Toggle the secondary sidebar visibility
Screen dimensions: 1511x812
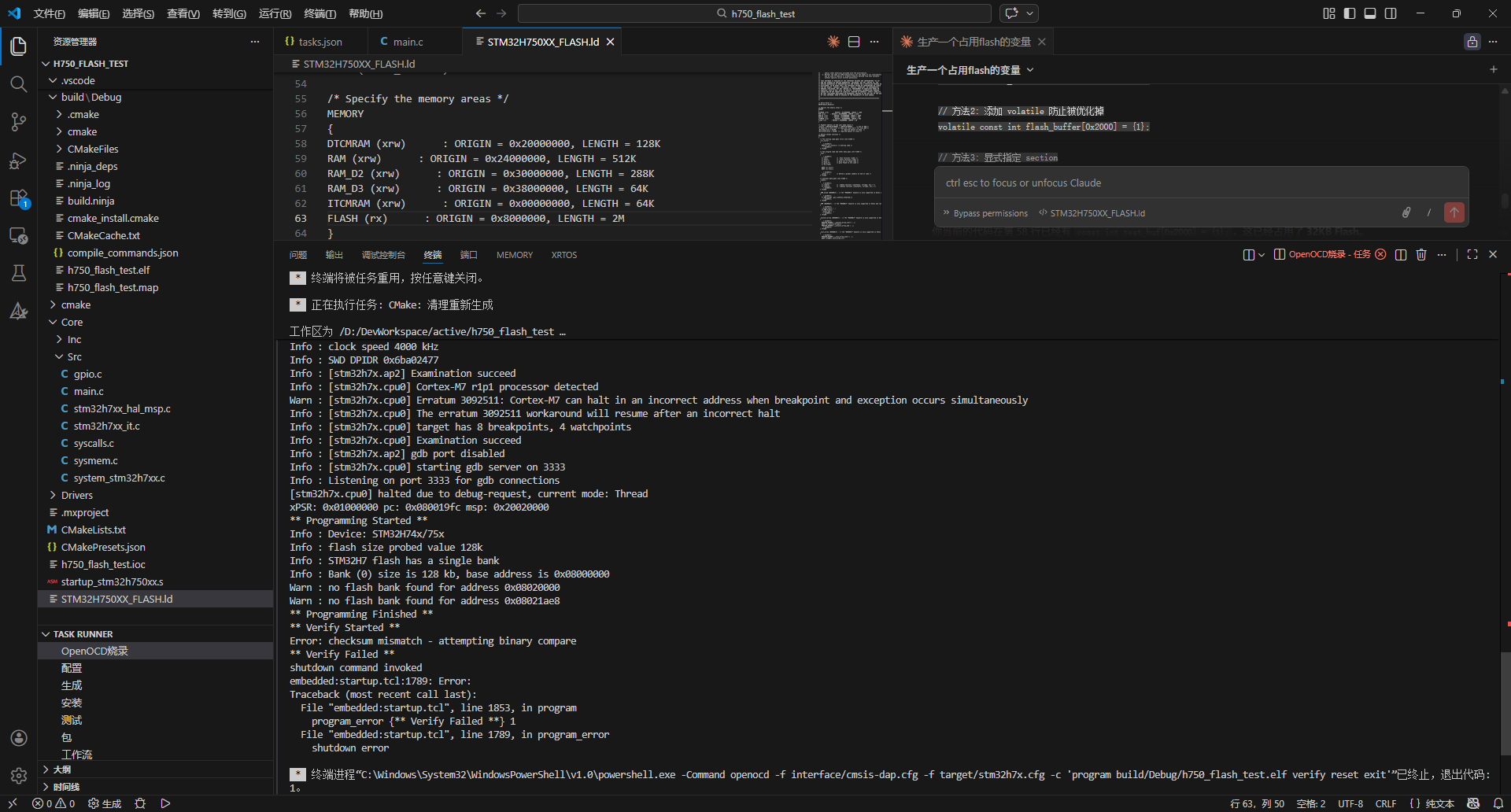coord(1391,13)
